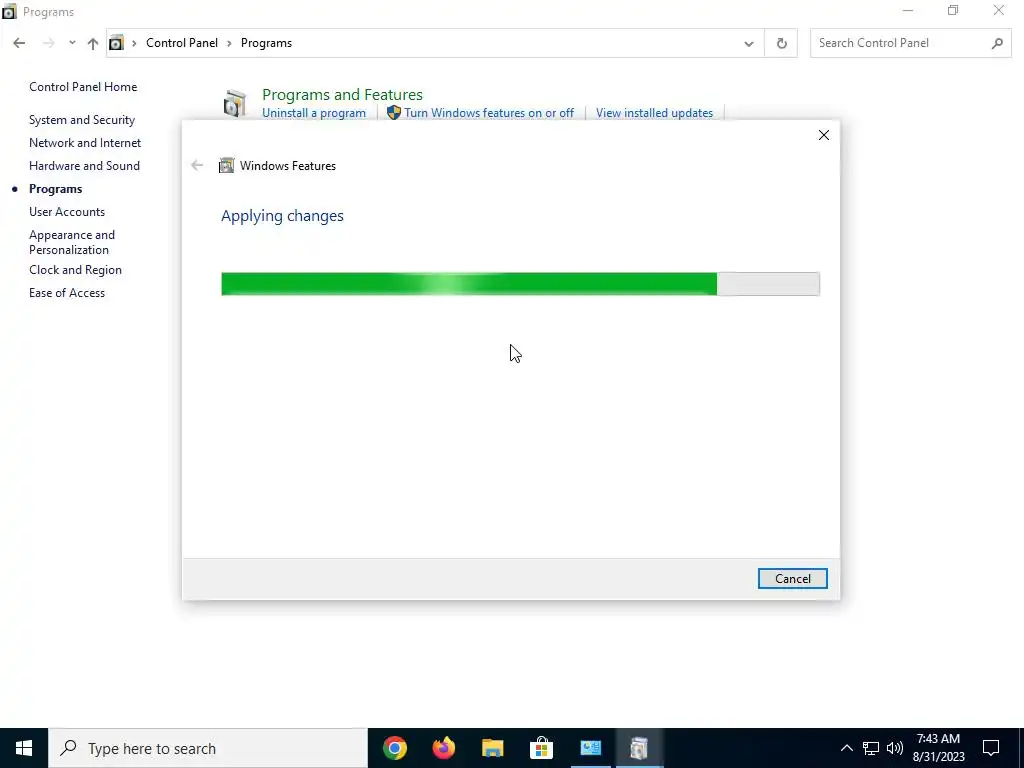This screenshot has height=768, width=1024.
Task: Open Turn Windows features on or off
Action: 488,113
